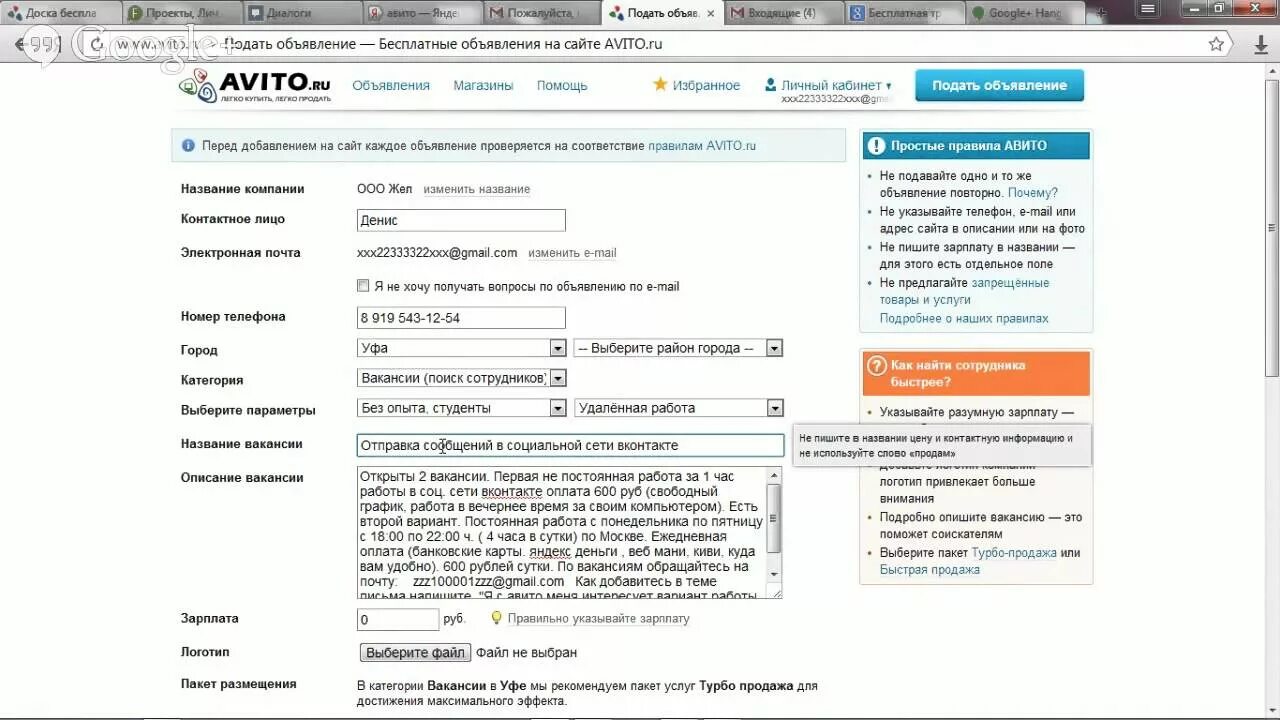Open Избранное in site header
This screenshot has width=1280, height=720.
(706, 86)
